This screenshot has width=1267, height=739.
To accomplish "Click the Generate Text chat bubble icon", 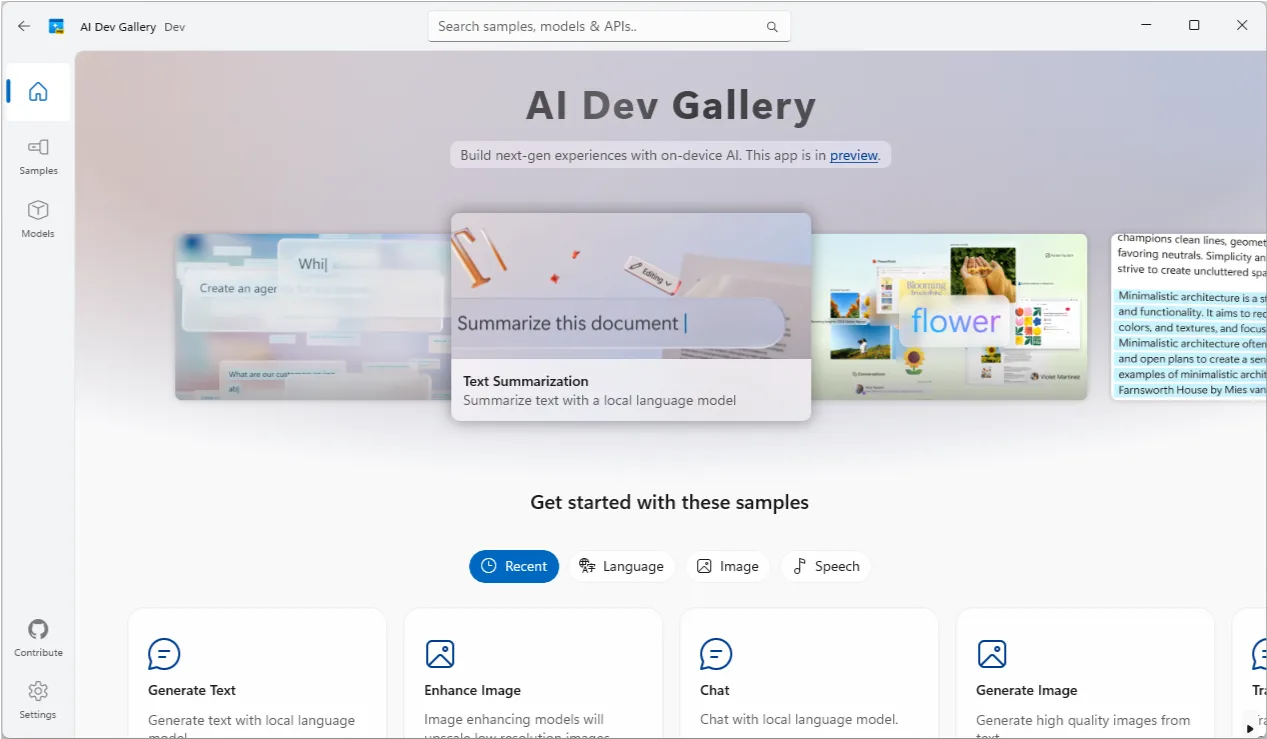I will (x=164, y=654).
